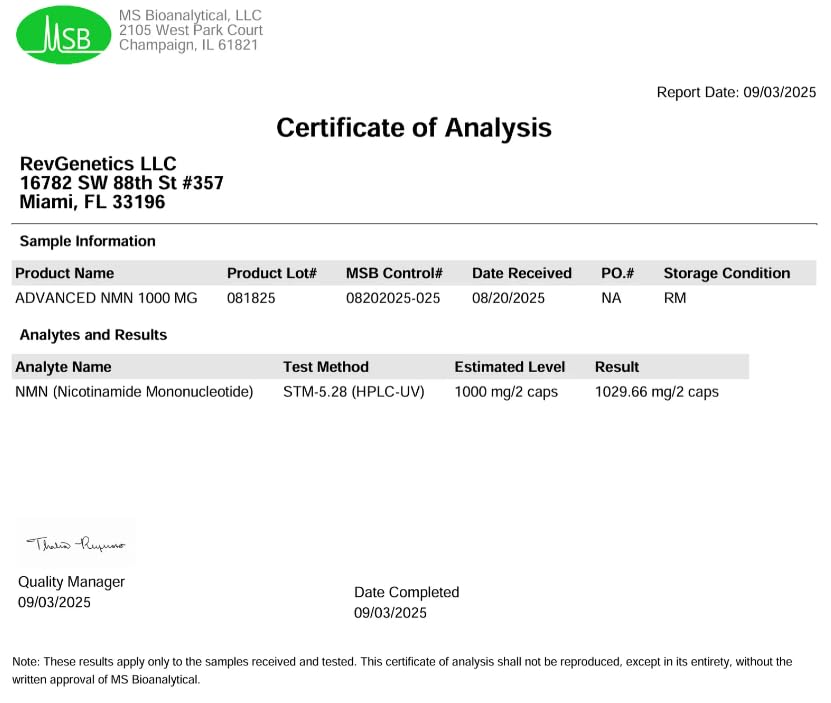Click the 'RevGenetics LLC' company name

(98, 164)
